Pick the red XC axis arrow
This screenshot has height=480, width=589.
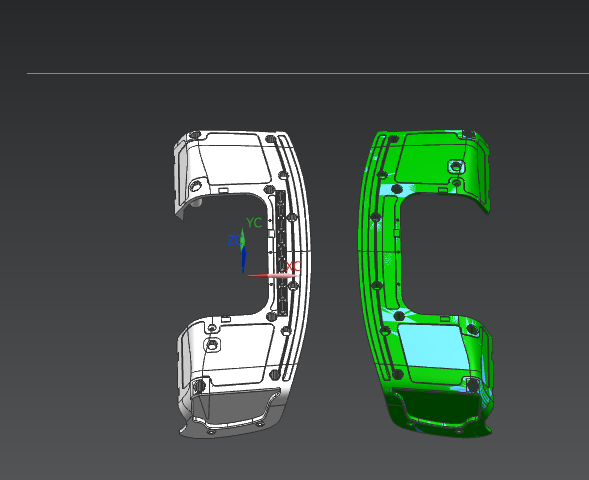click(x=273, y=276)
